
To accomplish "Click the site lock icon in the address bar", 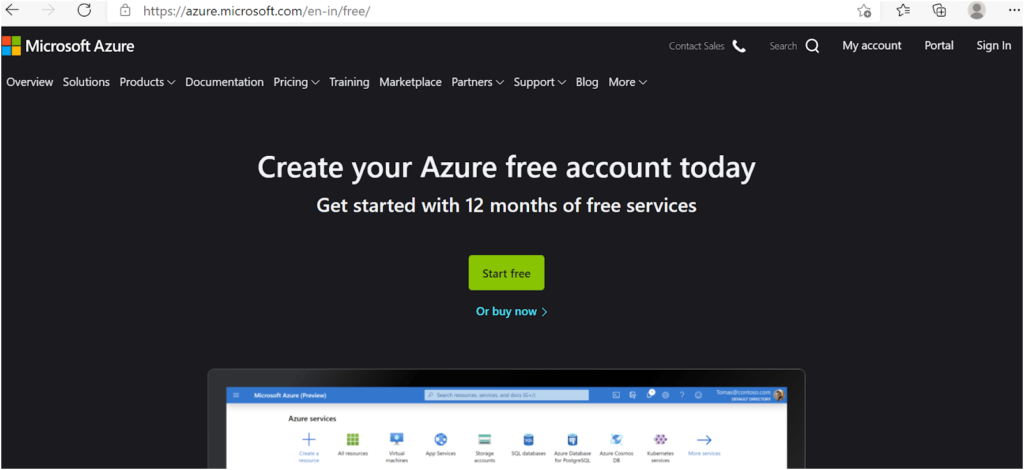I will 125,11.
